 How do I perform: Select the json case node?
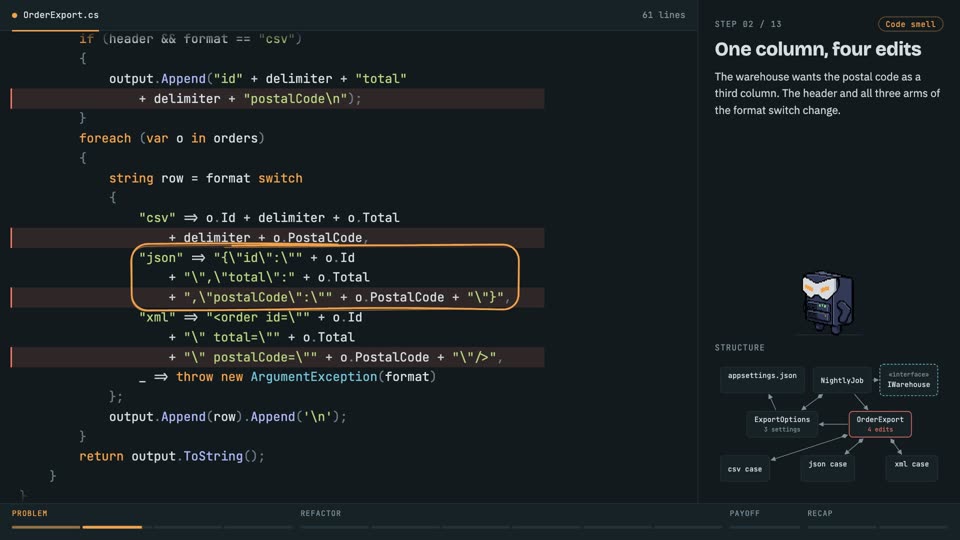coord(828,468)
